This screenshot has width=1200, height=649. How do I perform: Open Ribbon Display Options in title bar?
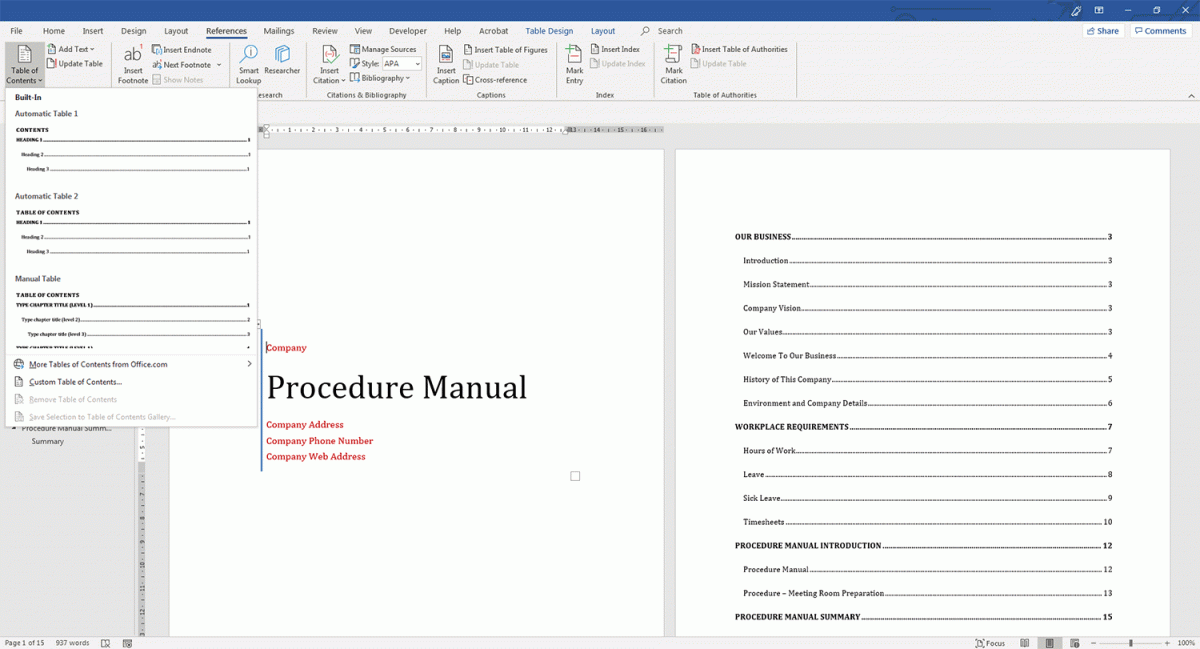(x=1099, y=10)
